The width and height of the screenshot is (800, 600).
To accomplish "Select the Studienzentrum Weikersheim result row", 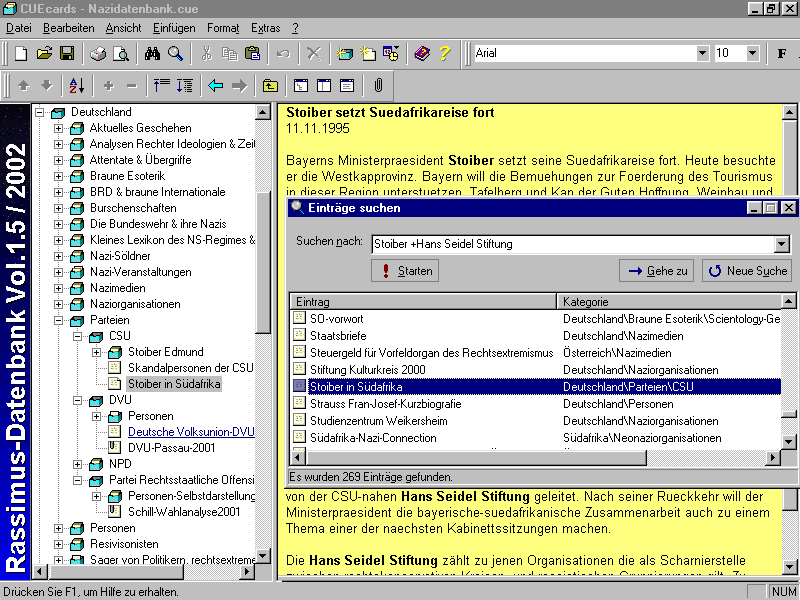I will click(536, 421).
